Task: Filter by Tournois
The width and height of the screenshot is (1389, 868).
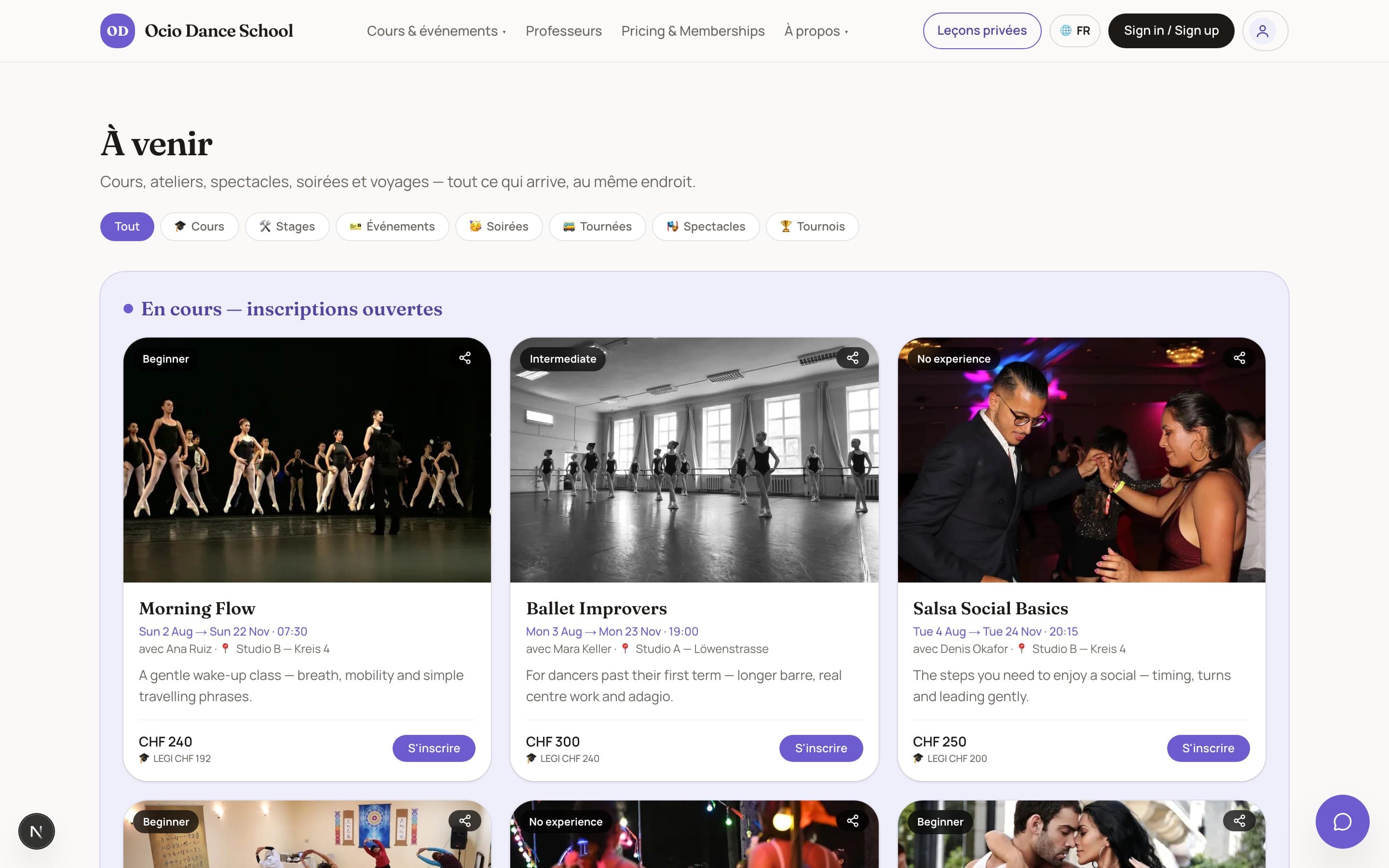Action: 812,227
